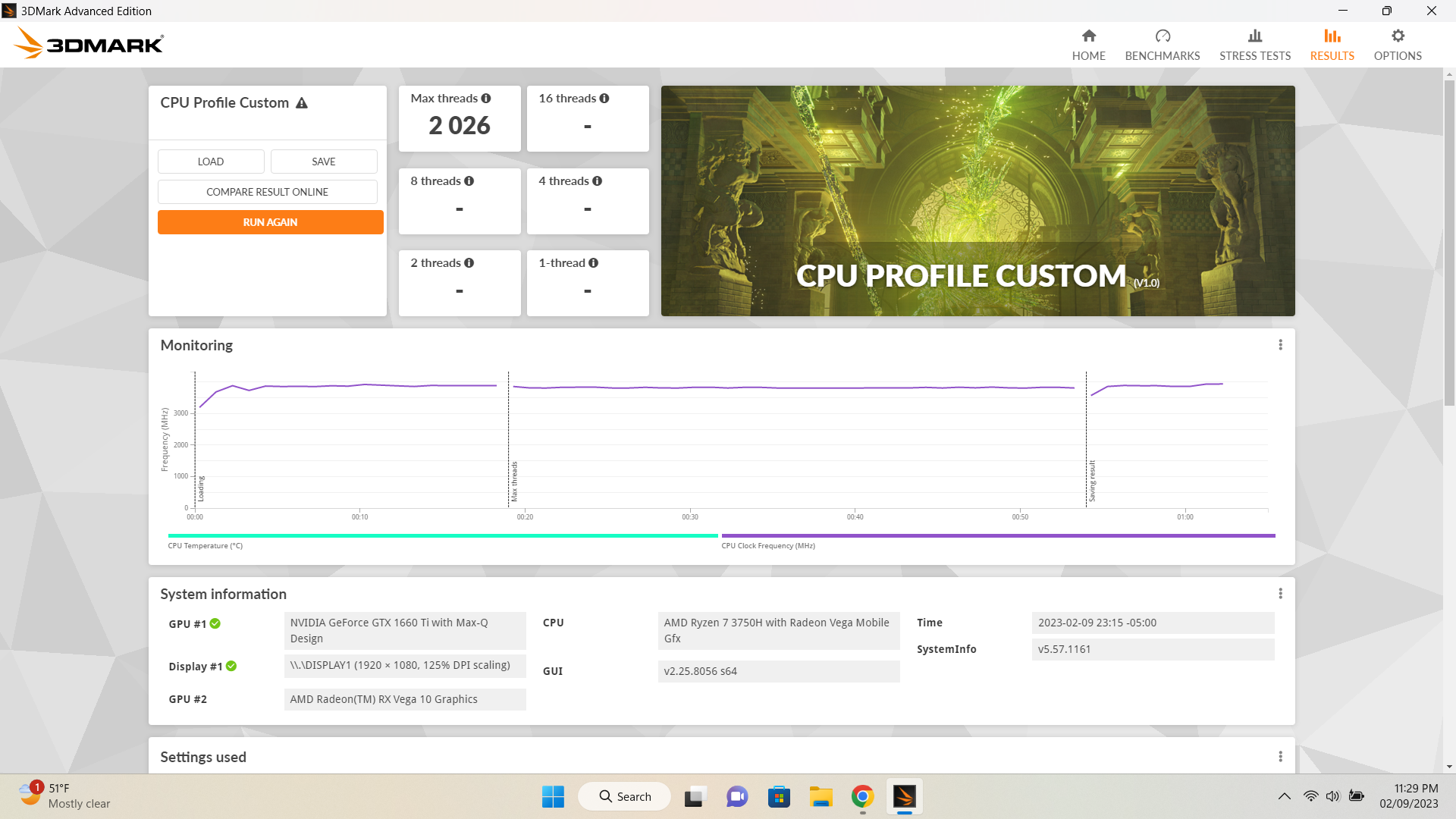1456x819 pixels.
Task: Open Task View in the taskbar
Action: tap(695, 797)
